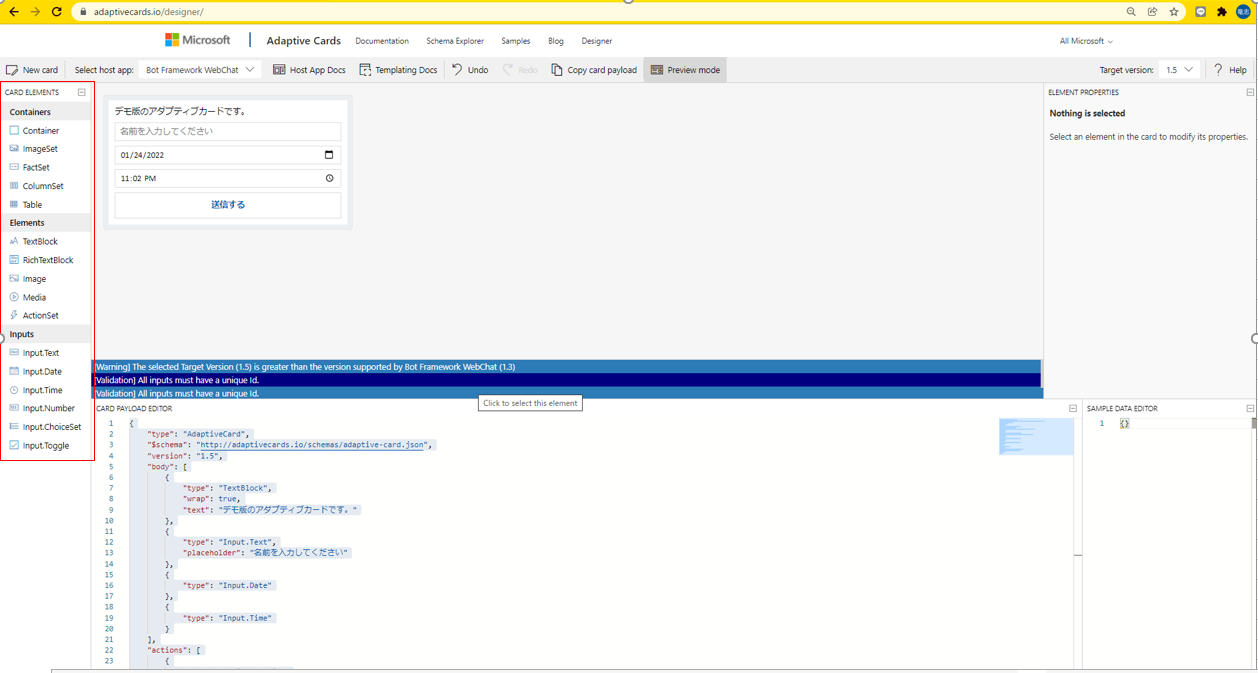Click the 01/24/2022 date field
The height and width of the screenshot is (673, 1258).
[x=228, y=155]
